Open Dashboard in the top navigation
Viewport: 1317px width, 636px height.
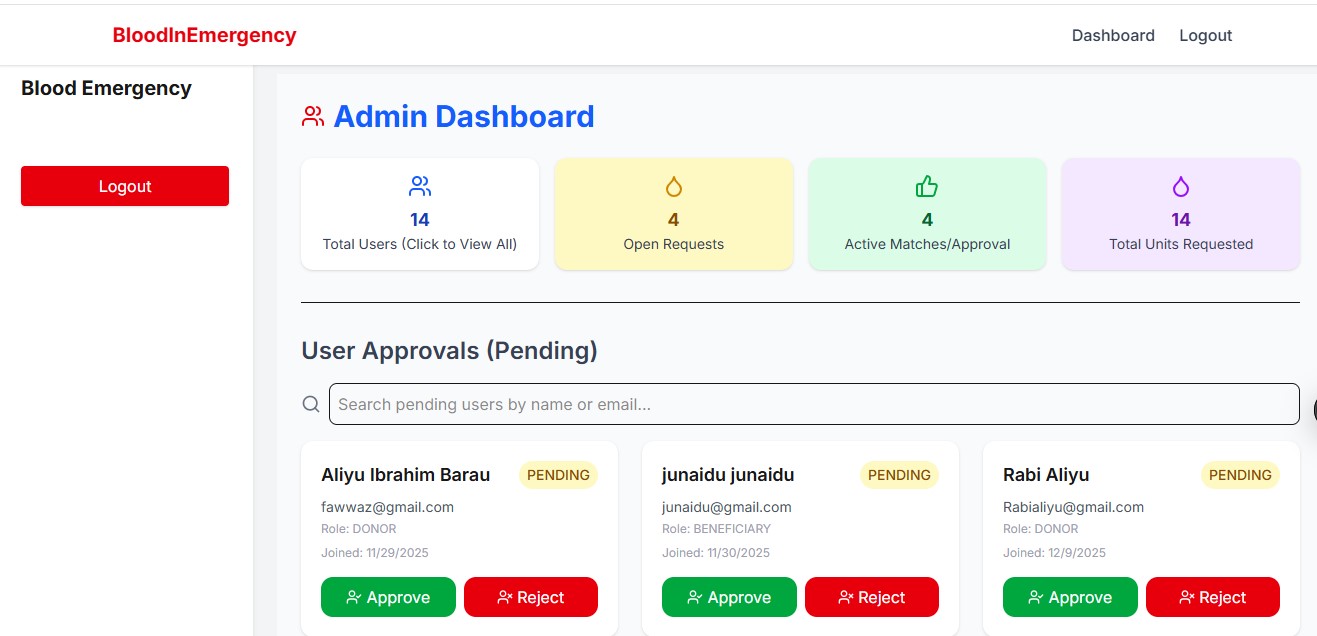coord(1113,36)
